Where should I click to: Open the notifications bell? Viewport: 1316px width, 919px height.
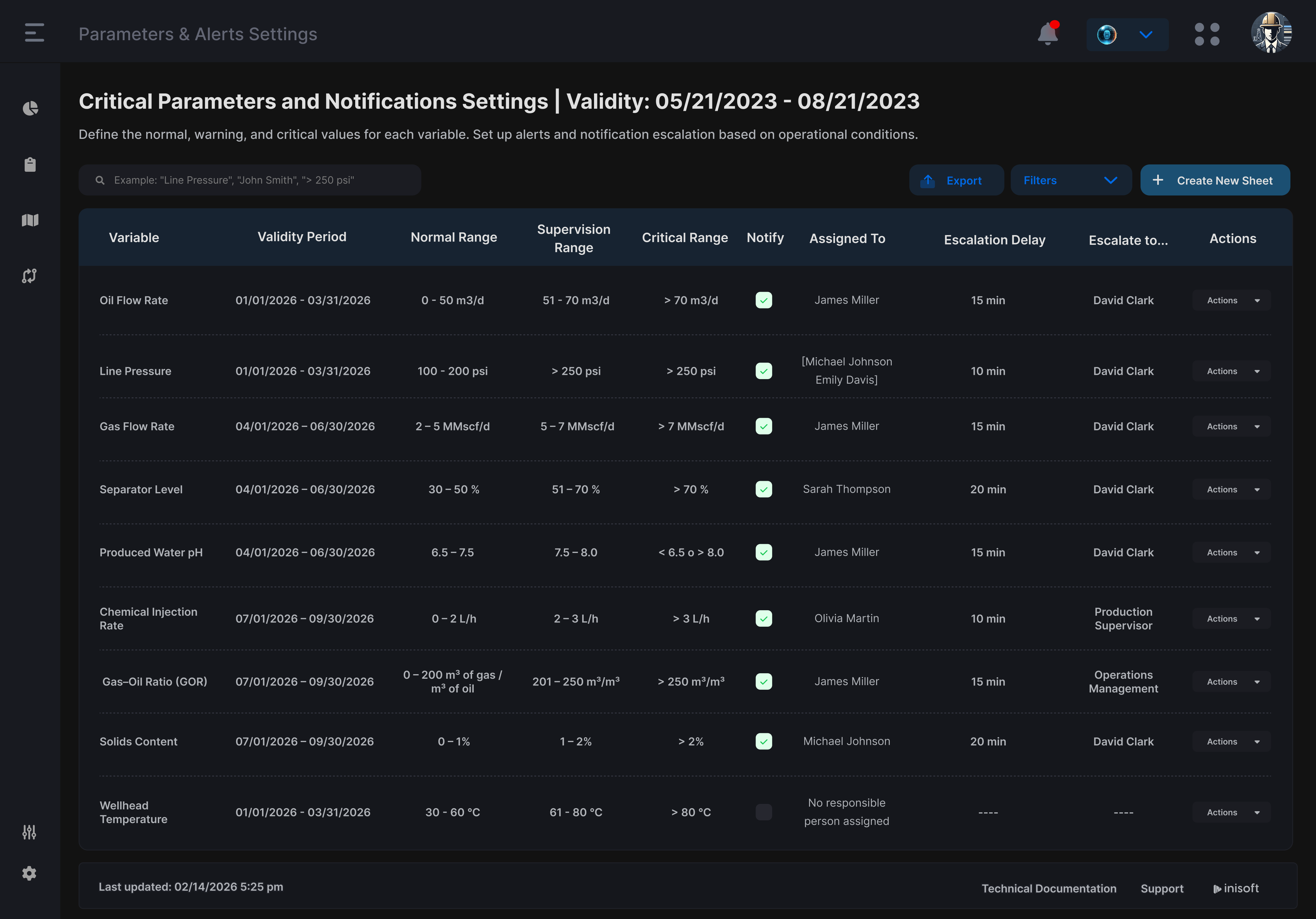pyautogui.click(x=1048, y=33)
